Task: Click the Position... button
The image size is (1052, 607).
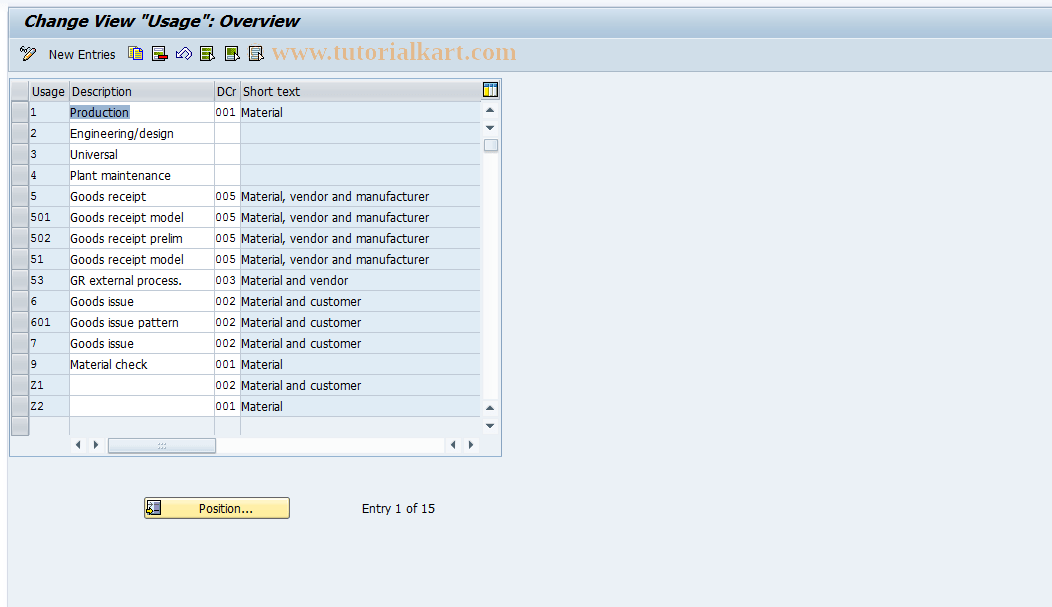Action: pos(216,508)
